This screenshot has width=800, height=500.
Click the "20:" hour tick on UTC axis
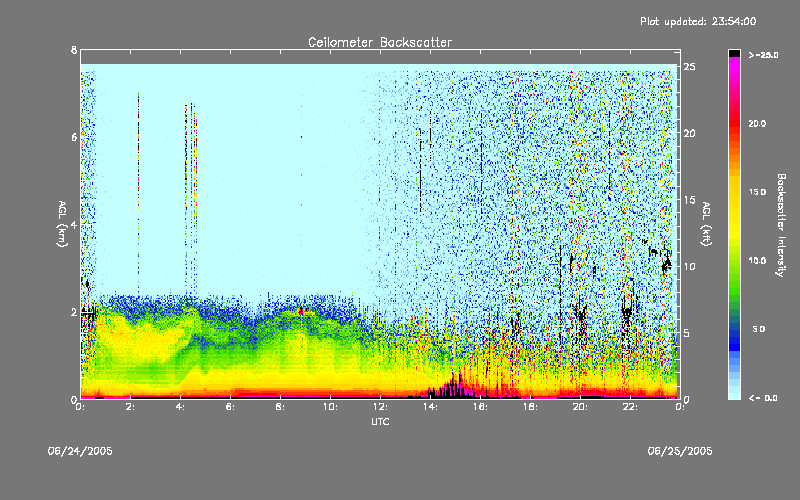click(580, 407)
